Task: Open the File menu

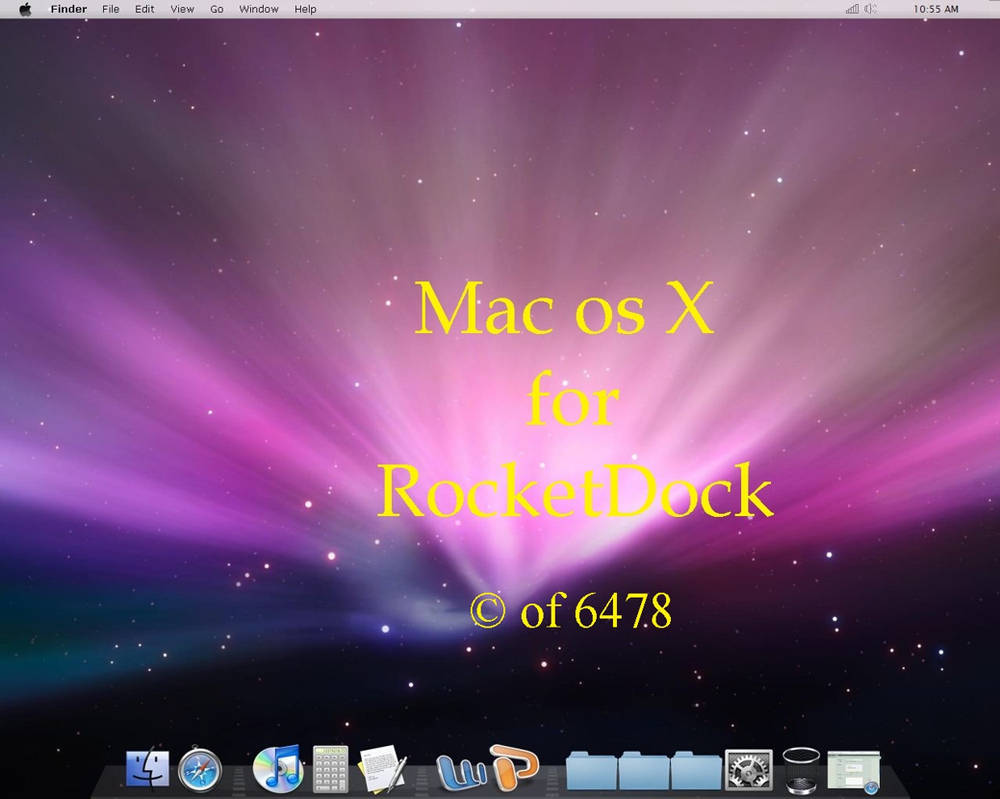Action: (x=110, y=9)
